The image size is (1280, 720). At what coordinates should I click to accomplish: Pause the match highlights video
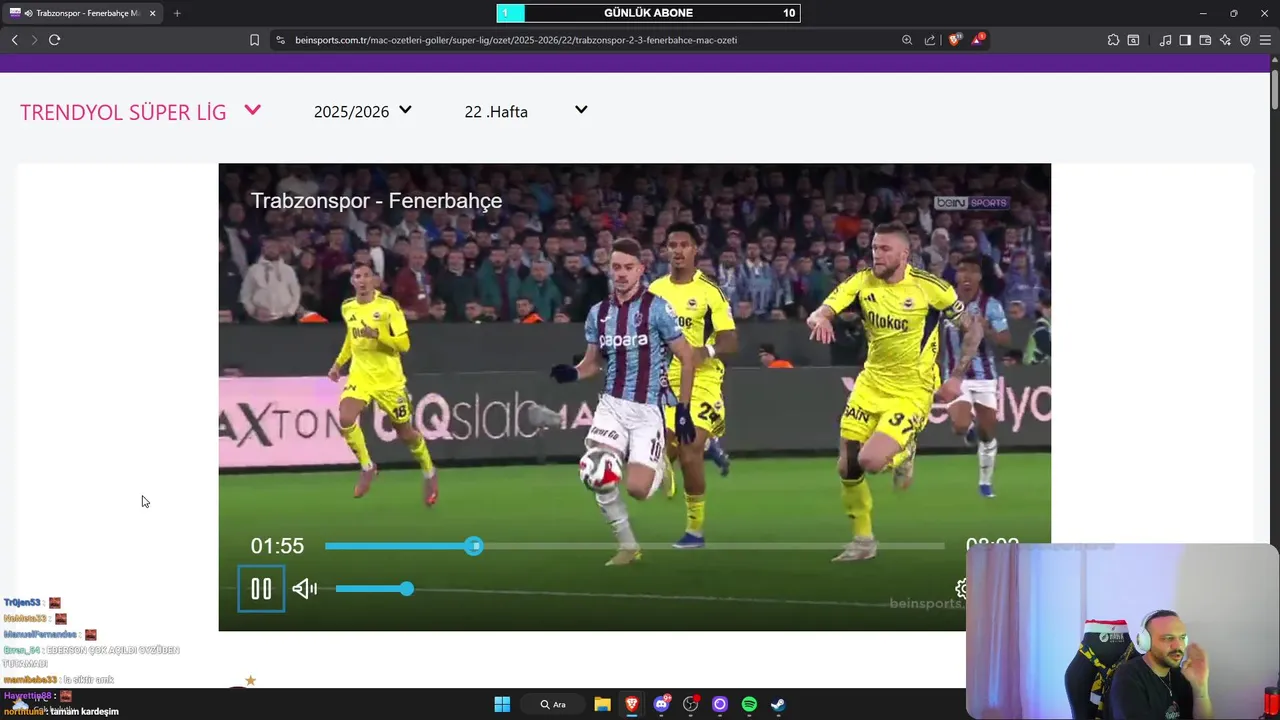point(261,589)
